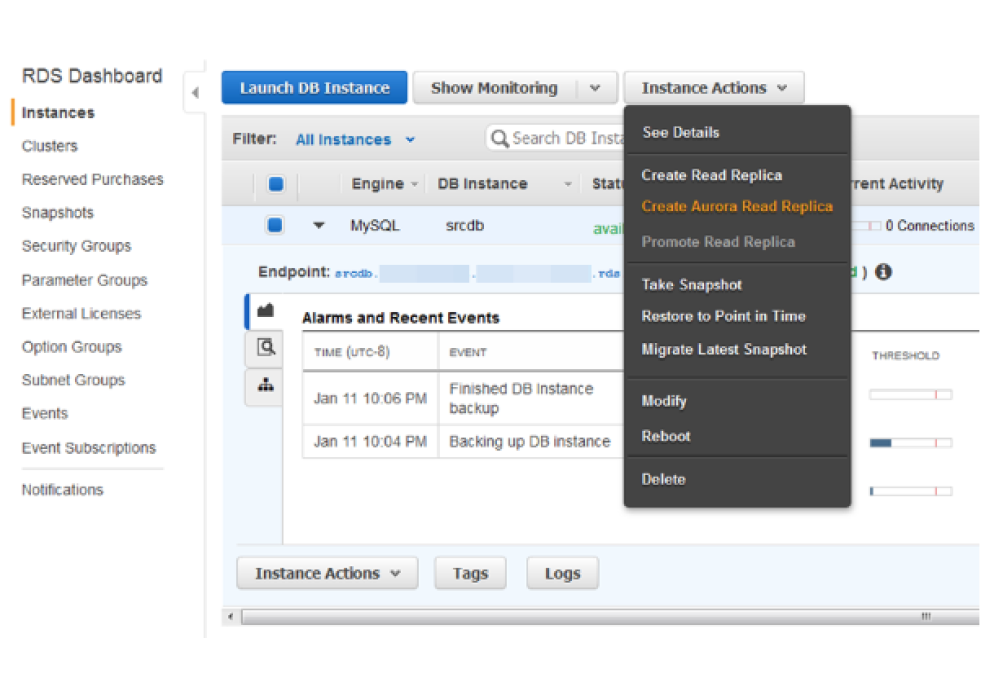This screenshot has width=1000, height=693.
Task: Click the Jan 11 10:06 PM timestamp
Action: tap(370, 399)
